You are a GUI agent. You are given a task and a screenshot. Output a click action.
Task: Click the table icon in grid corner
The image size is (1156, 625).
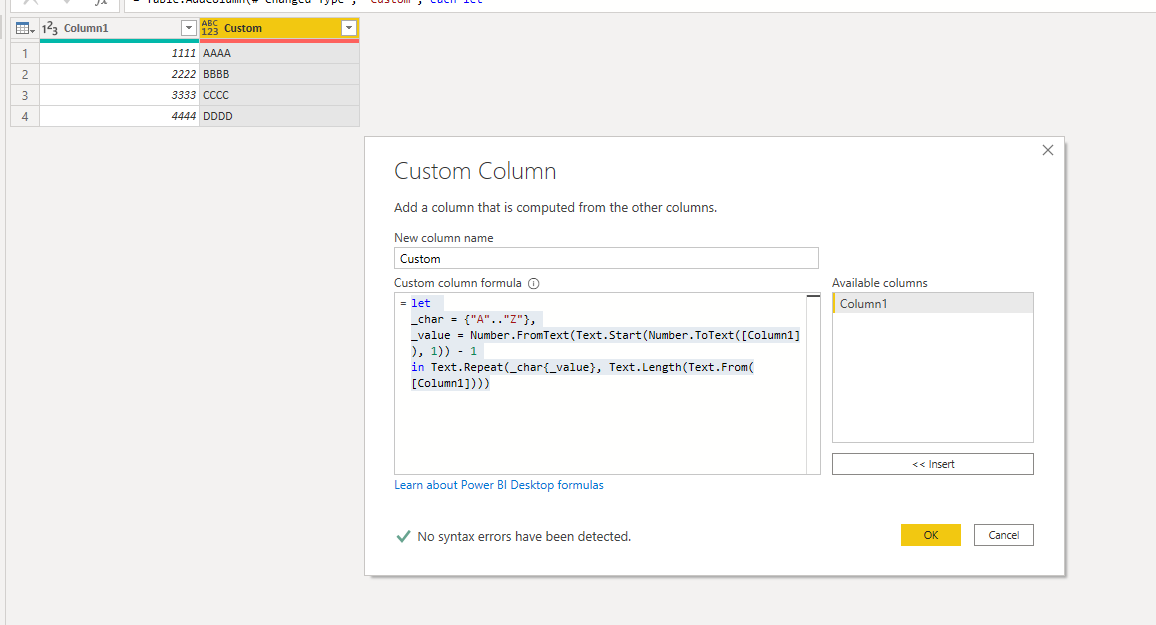[x=23, y=28]
